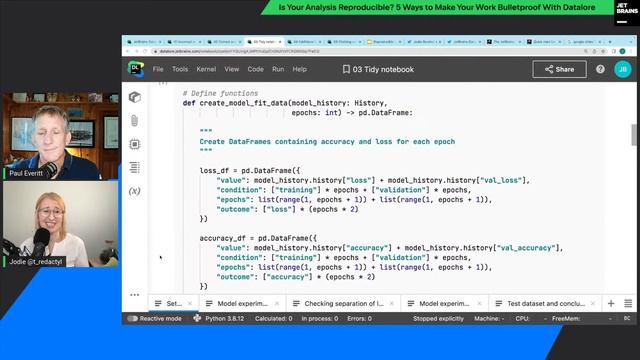This screenshot has width=640, height=360.
Task: Close the first Model experim... sheet tab
Action: point(277,304)
